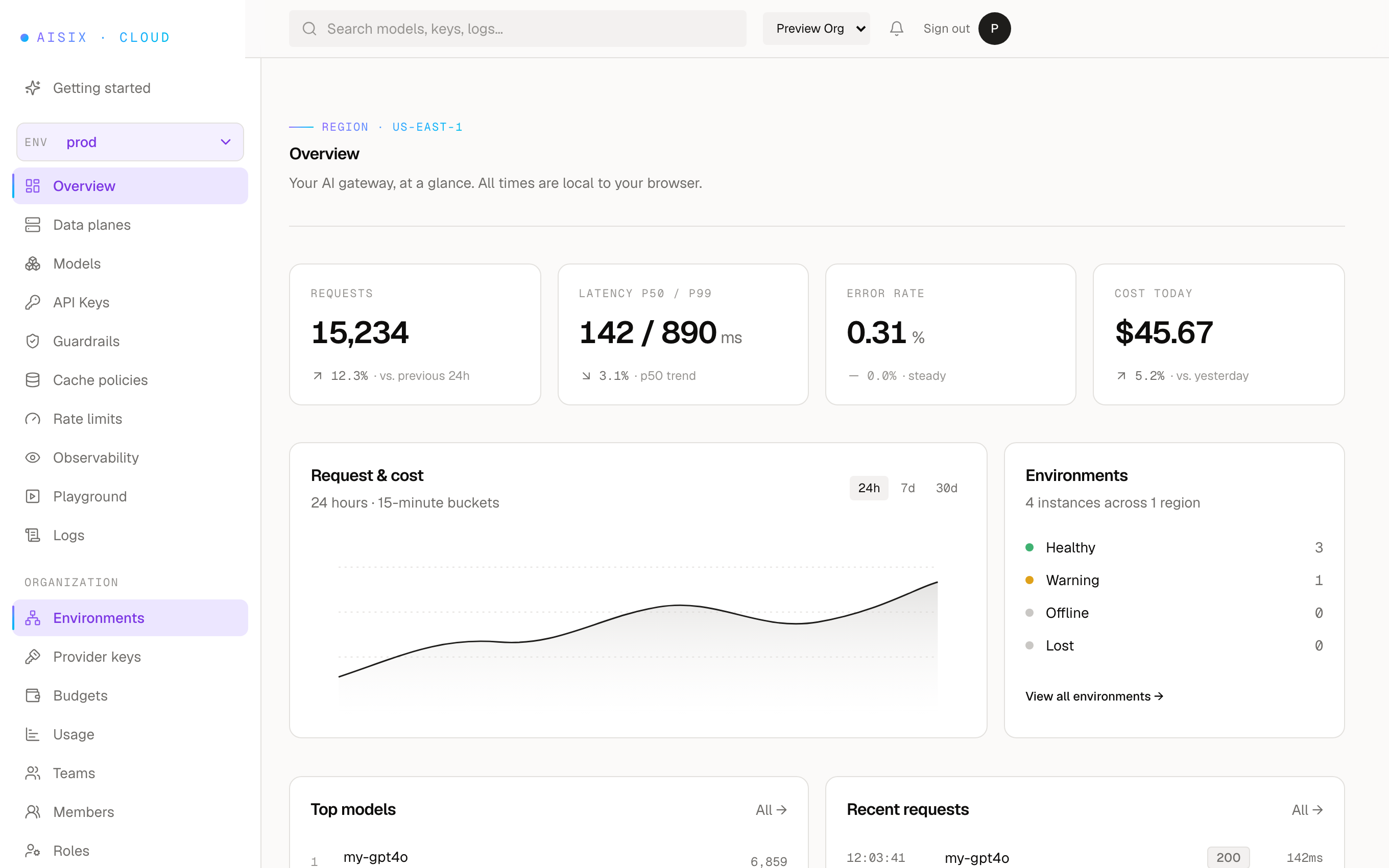This screenshot has height=868, width=1389.
Task: Open All link in Top models
Action: (771, 809)
